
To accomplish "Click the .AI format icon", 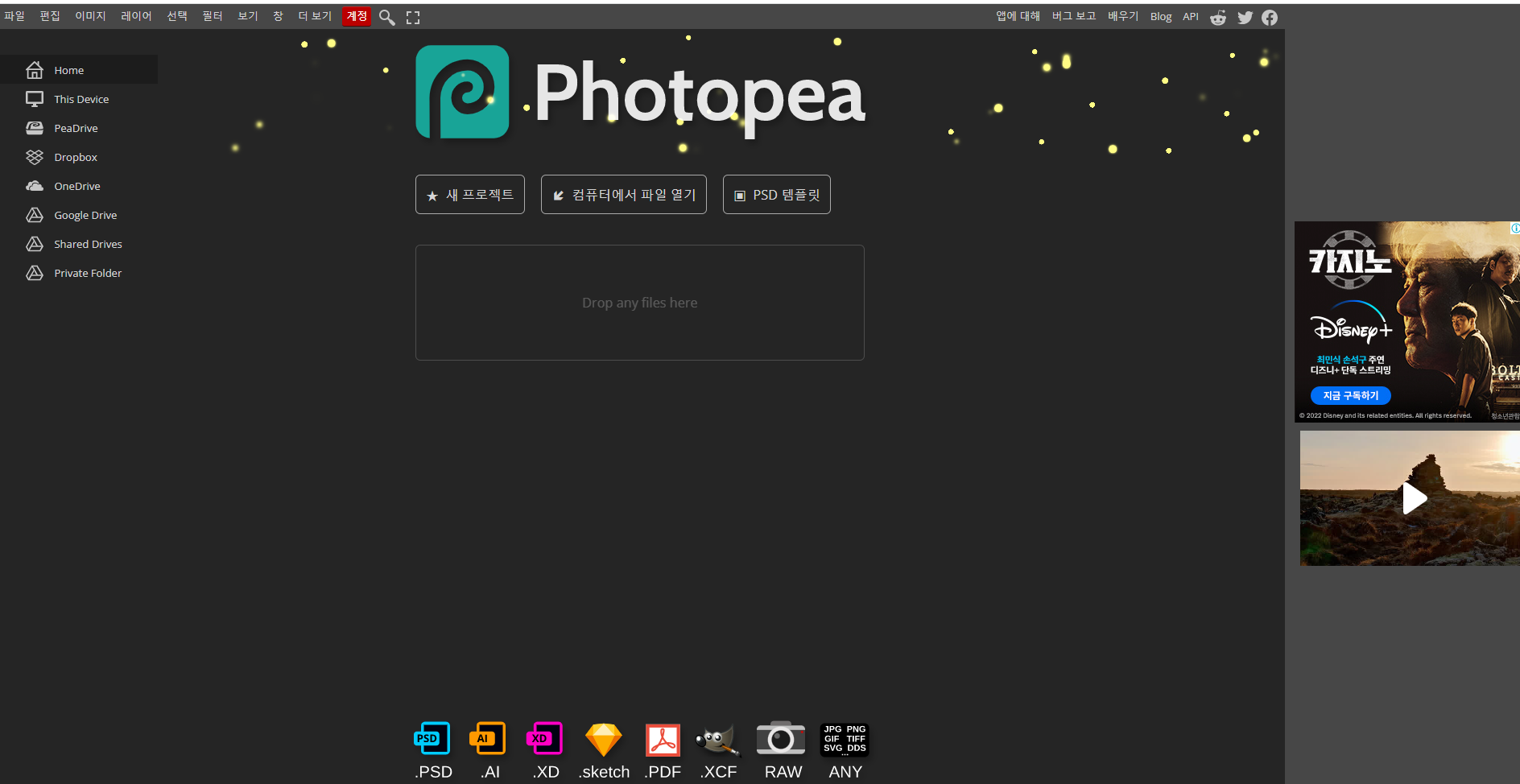I will (488, 738).
